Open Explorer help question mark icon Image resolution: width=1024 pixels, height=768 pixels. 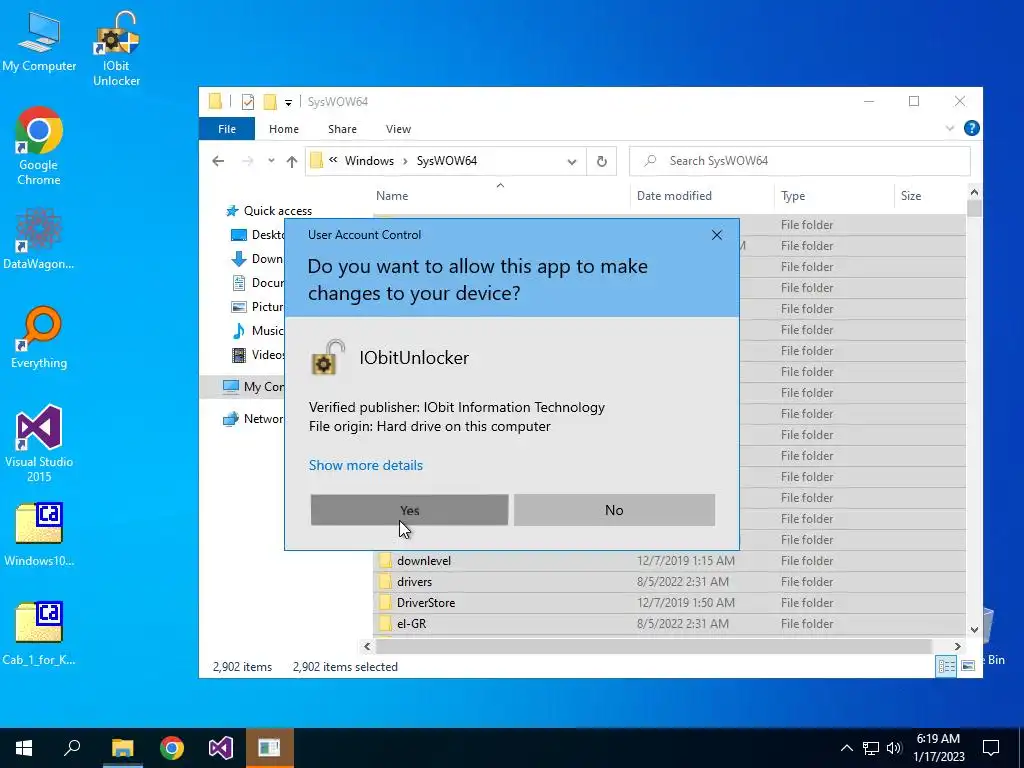coord(971,129)
